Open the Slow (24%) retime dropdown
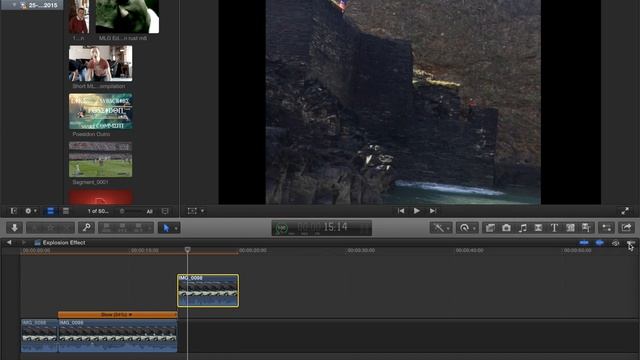The image size is (640, 360). click(x=117, y=315)
